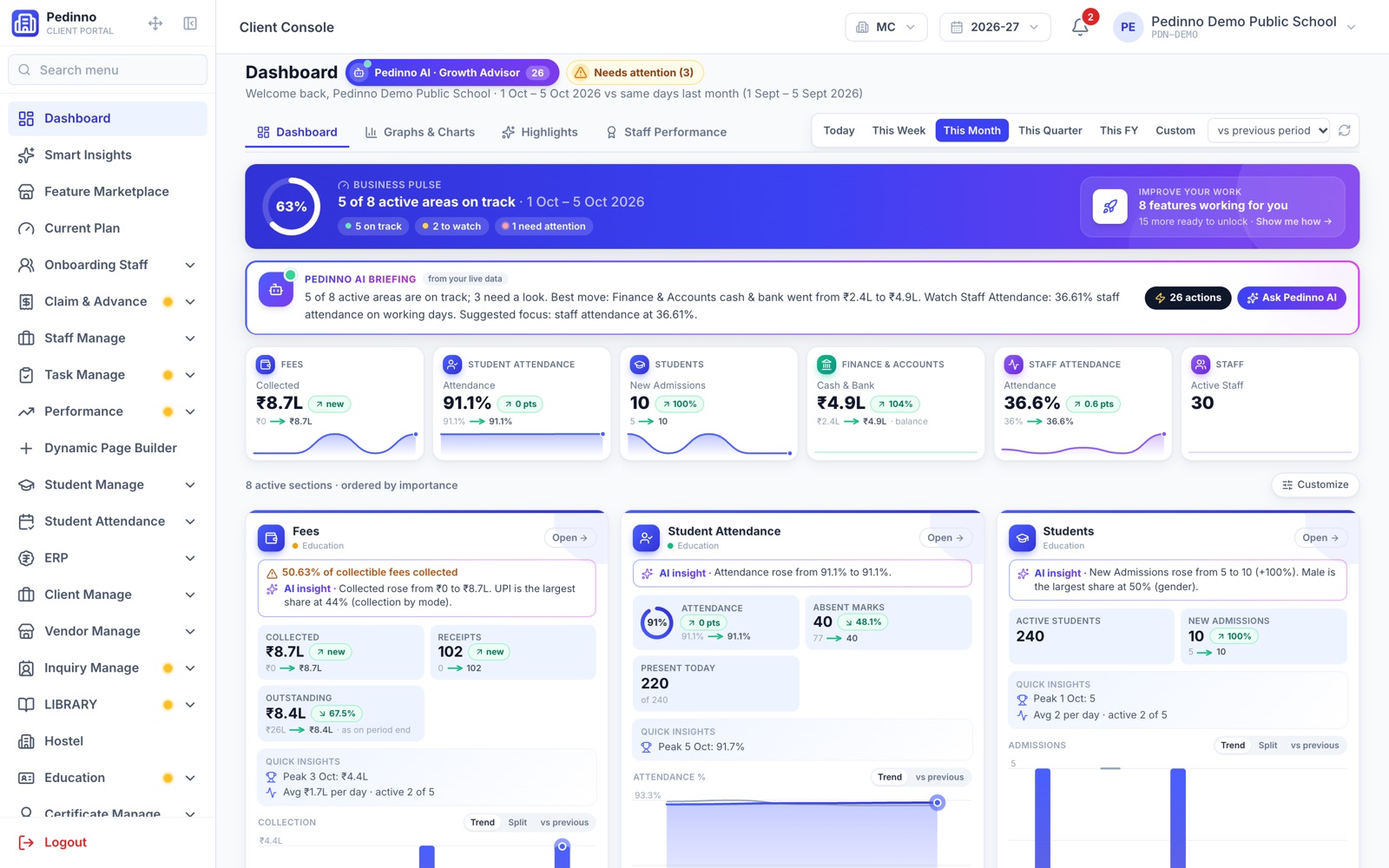Select vs previous in Collection chart toggle
The width and height of the screenshot is (1389, 868).
(x=564, y=822)
